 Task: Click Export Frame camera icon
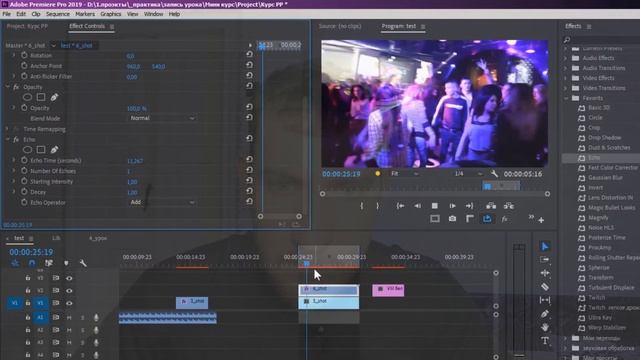click(452, 219)
